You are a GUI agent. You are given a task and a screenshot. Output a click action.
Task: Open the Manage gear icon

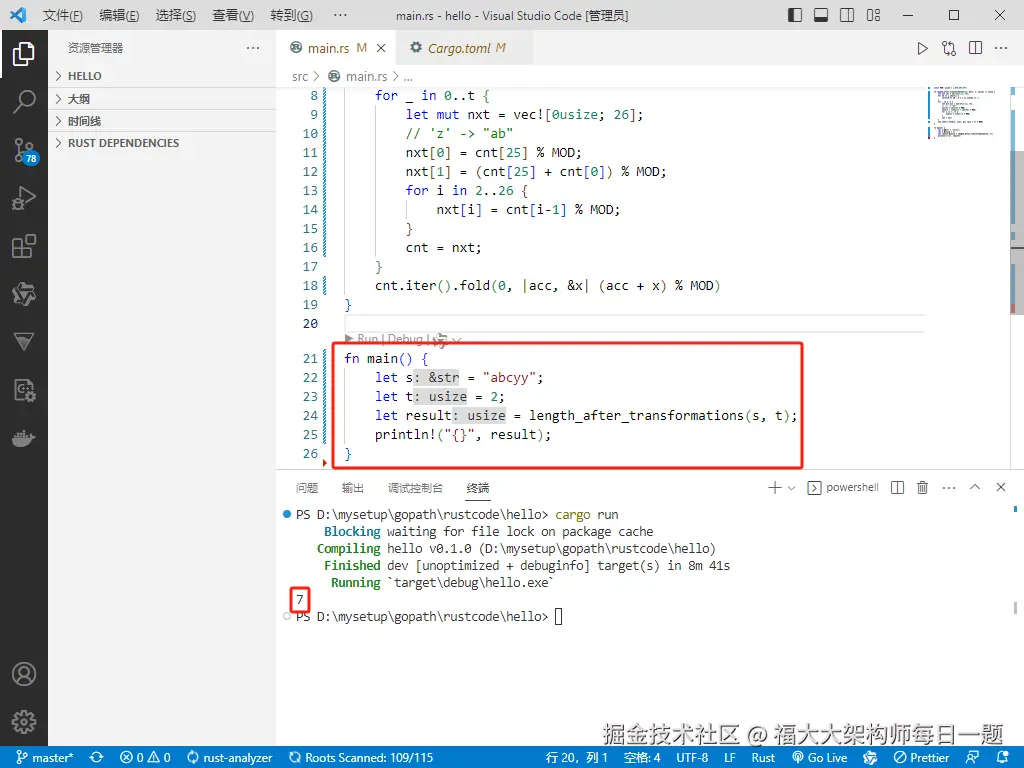[24, 722]
